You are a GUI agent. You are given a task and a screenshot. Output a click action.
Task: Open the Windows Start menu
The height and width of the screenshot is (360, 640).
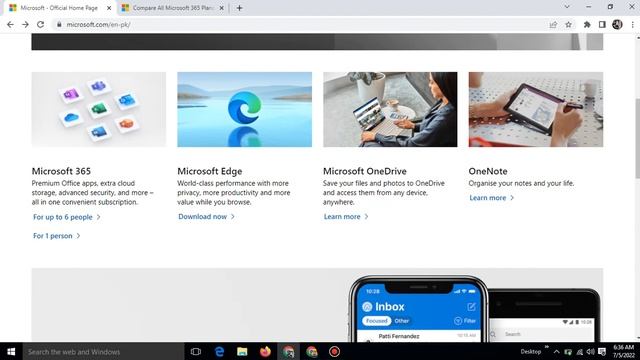coord(11,351)
